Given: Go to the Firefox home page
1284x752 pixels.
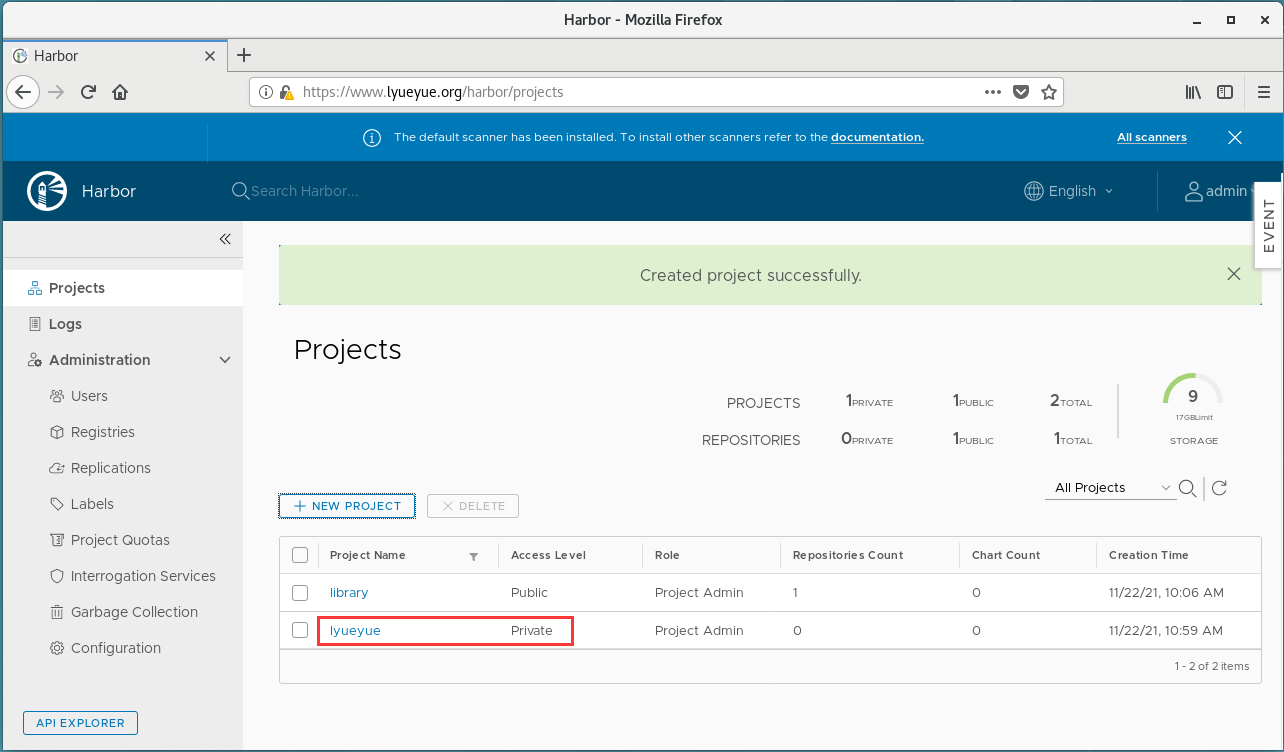Looking at the screenshot, I should click(120, 92).
